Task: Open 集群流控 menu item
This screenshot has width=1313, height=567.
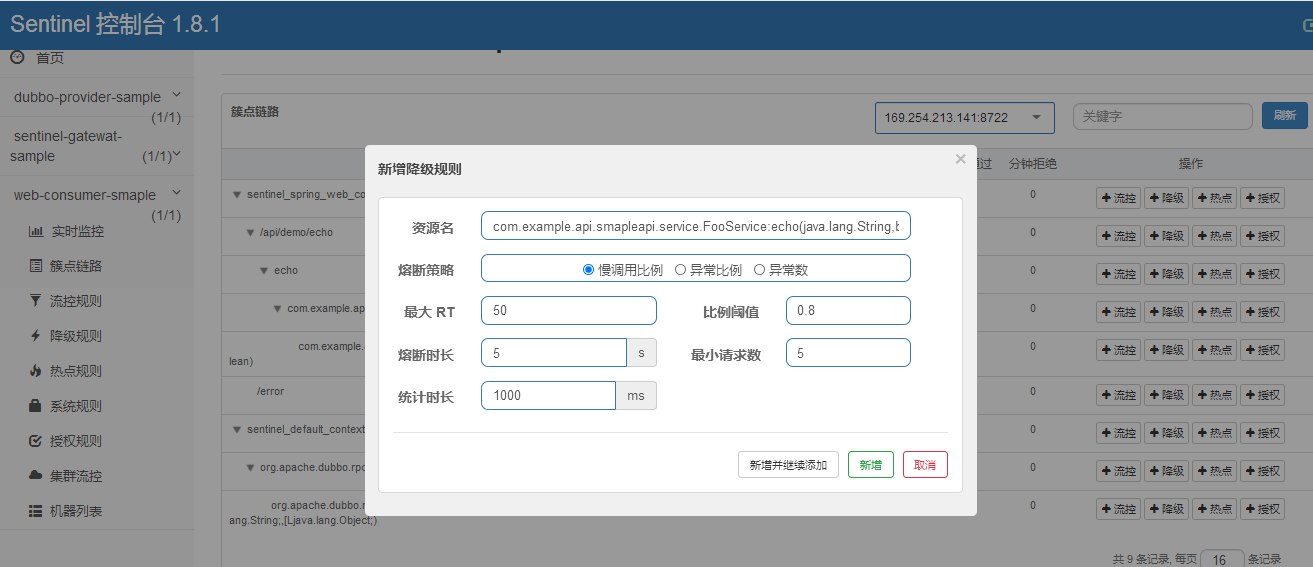Action: 76,476
